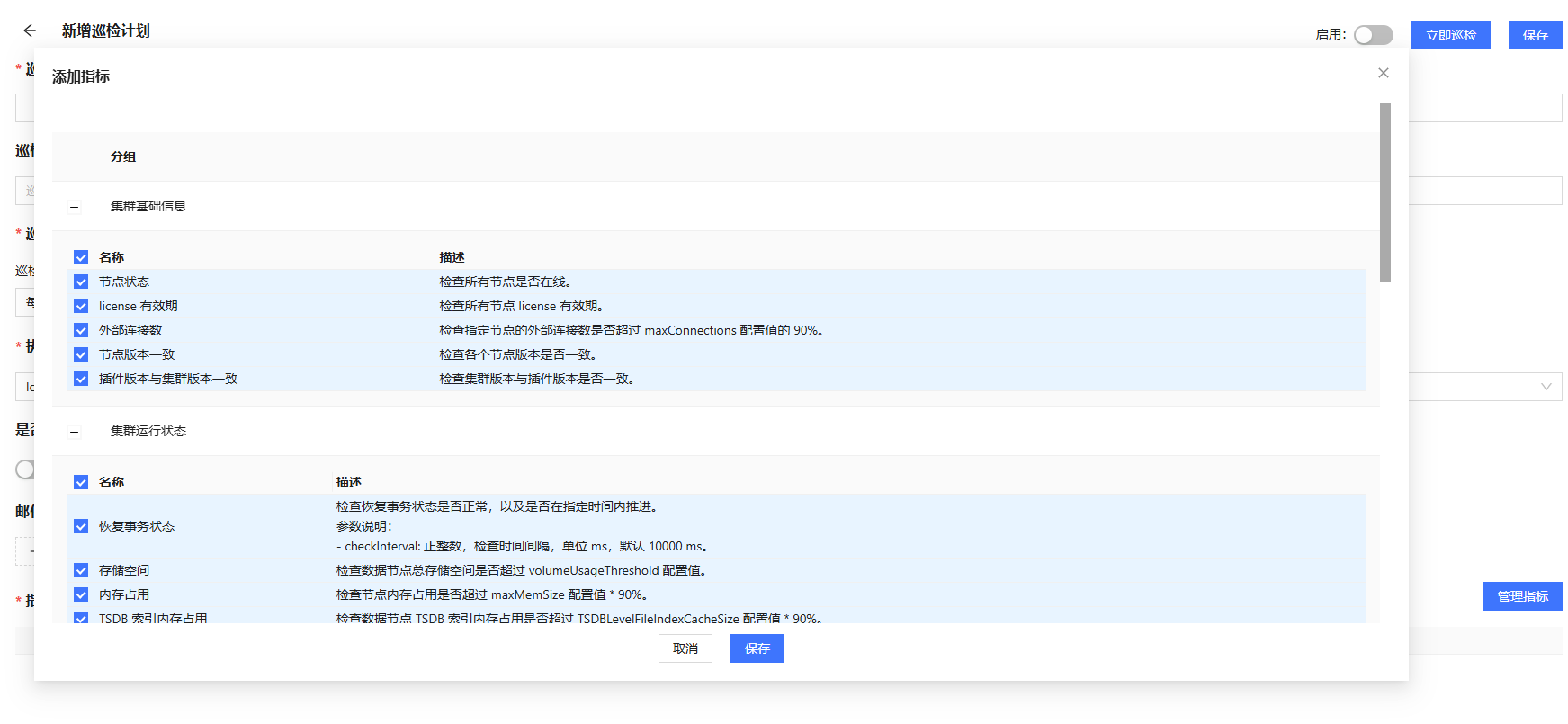This screenshot has width=1568, height=724.
Task: Uncheck 插件版本与集群版本一致 checkbox
Action: [81, 379]
